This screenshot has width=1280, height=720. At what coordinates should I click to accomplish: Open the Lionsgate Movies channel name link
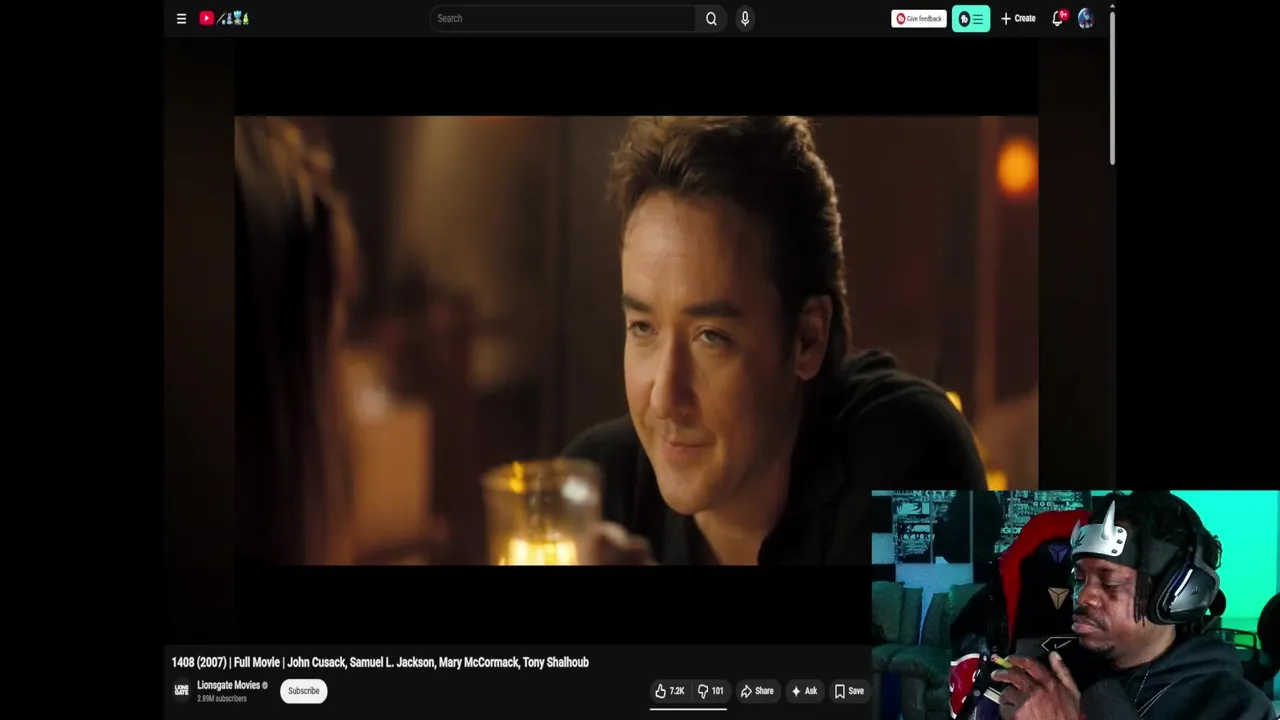tap(228, 685)
